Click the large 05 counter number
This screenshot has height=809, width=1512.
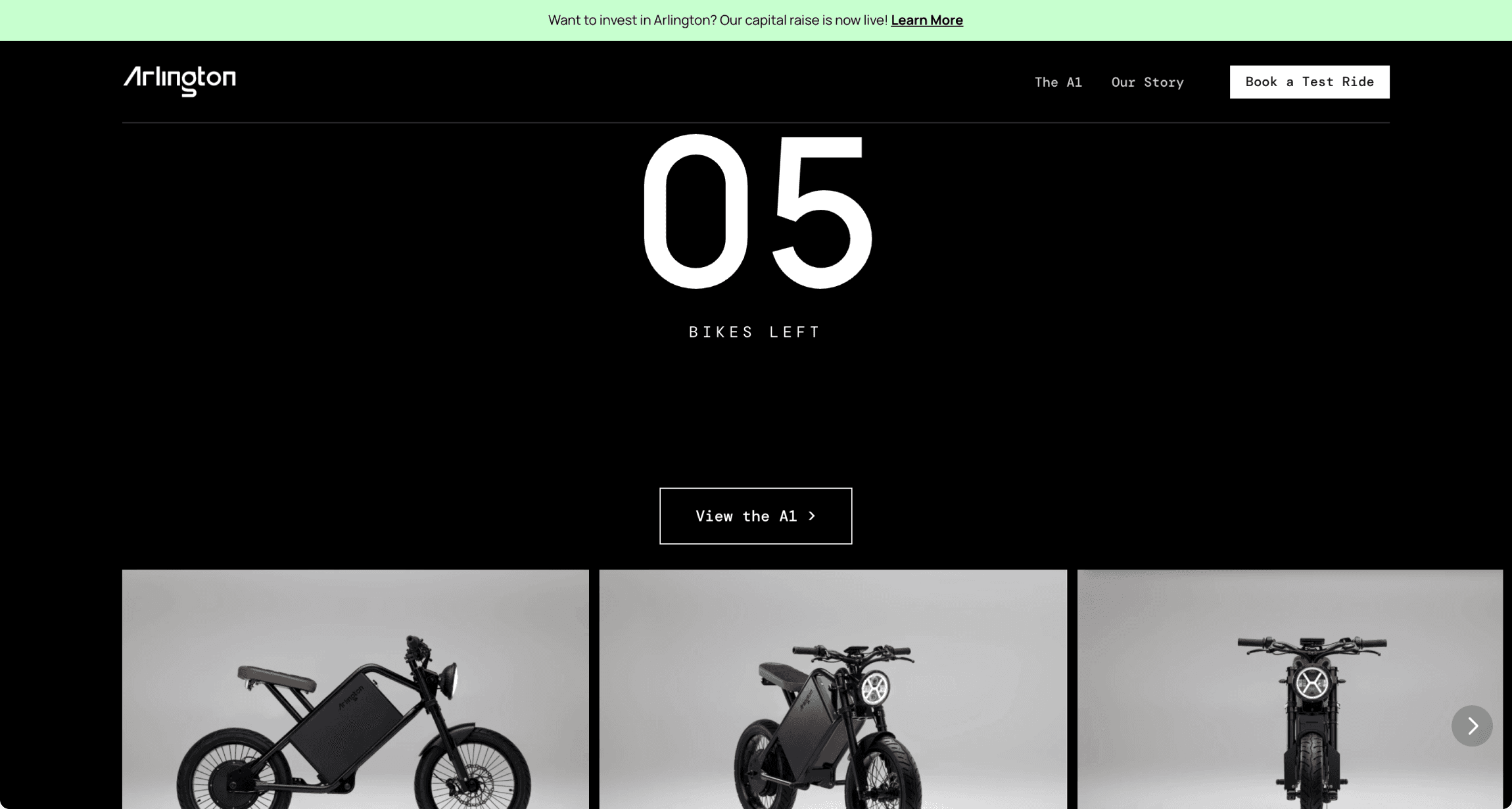tap(757, 211)
